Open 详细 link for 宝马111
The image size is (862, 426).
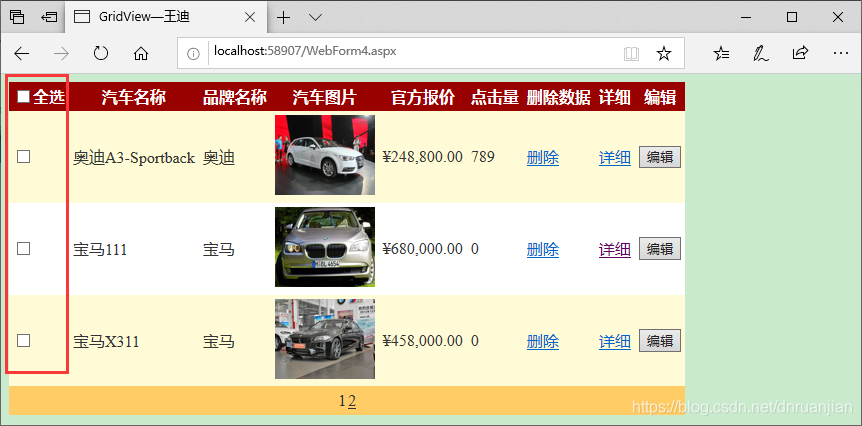(x=615, y=250)
